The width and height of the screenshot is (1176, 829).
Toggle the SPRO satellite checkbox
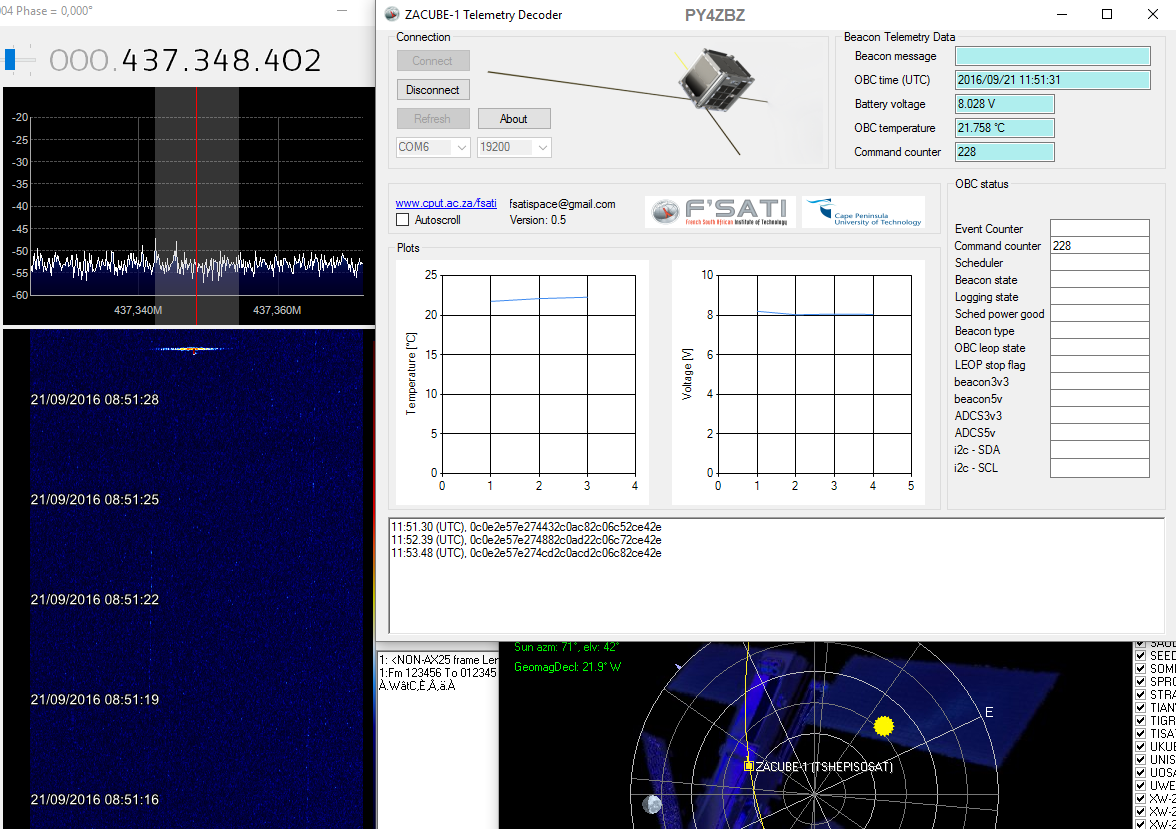coord(1140,681)
